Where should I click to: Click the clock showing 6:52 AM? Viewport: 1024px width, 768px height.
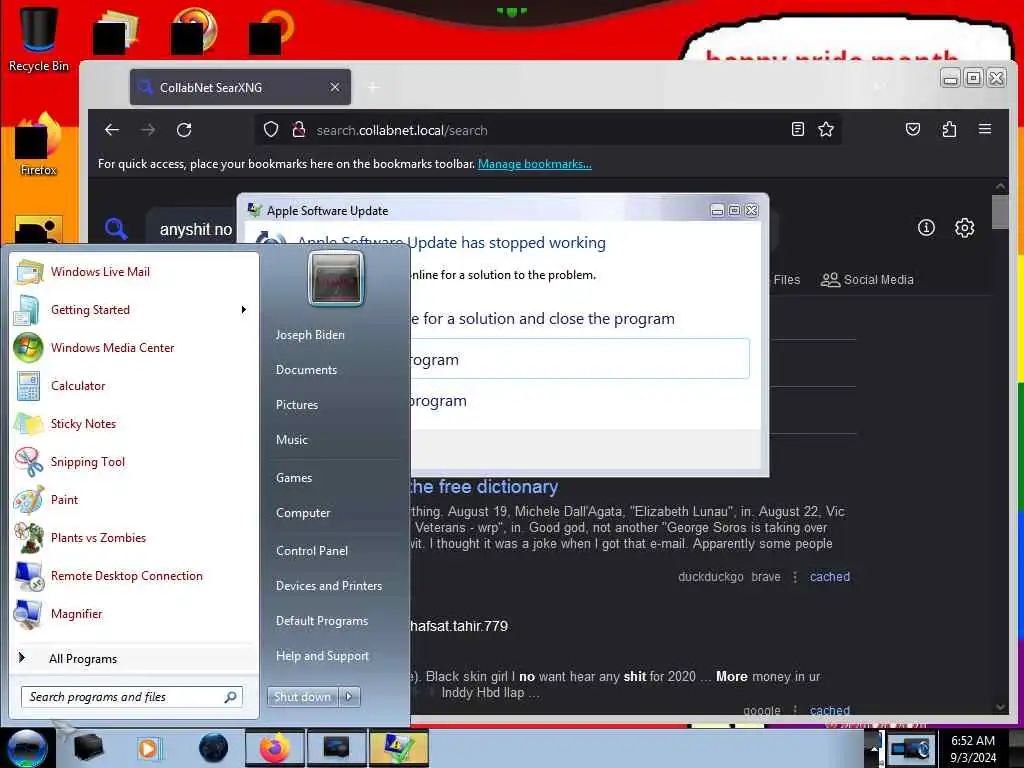(973, 748)
